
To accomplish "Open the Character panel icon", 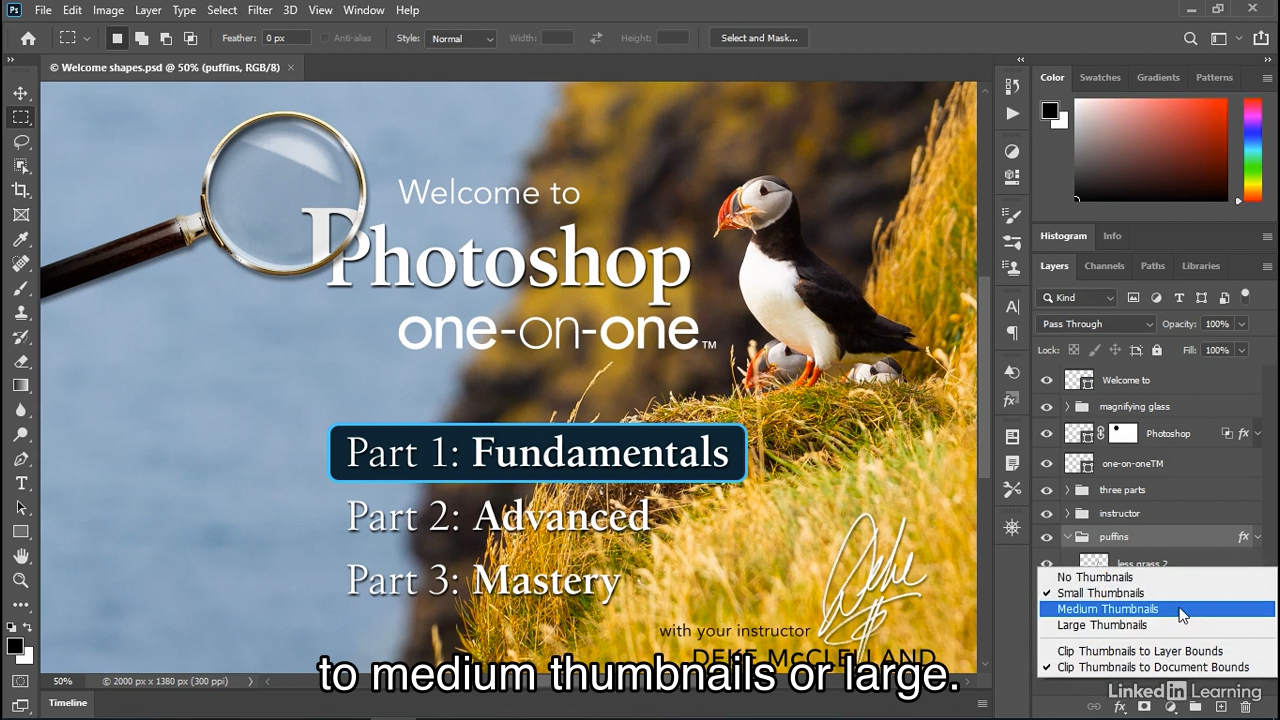I will (1012, 307).
